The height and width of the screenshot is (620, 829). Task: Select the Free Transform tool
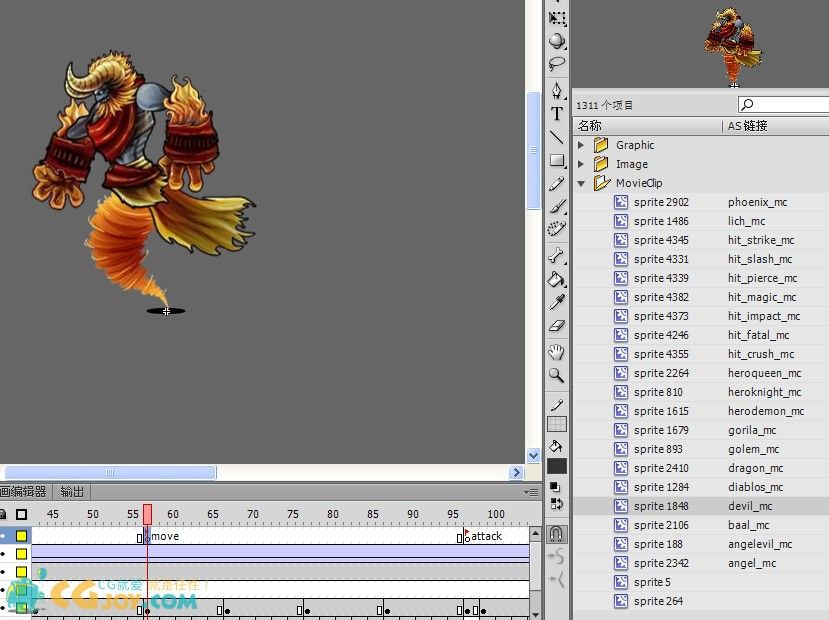coord(557,18)
